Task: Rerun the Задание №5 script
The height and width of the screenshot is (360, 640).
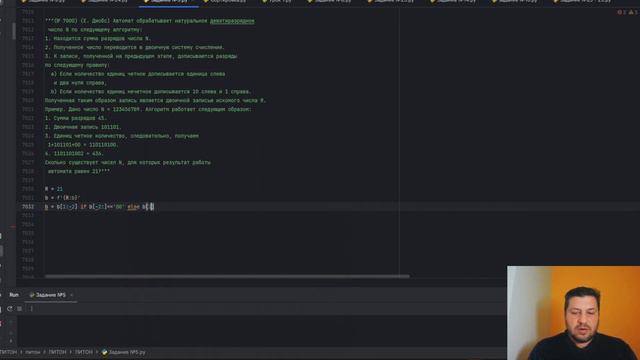Action: coord(10,309)
